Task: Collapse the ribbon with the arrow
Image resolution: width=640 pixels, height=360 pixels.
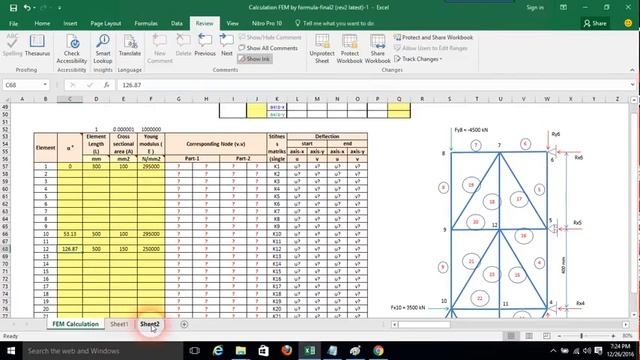Action: [632, 70]
